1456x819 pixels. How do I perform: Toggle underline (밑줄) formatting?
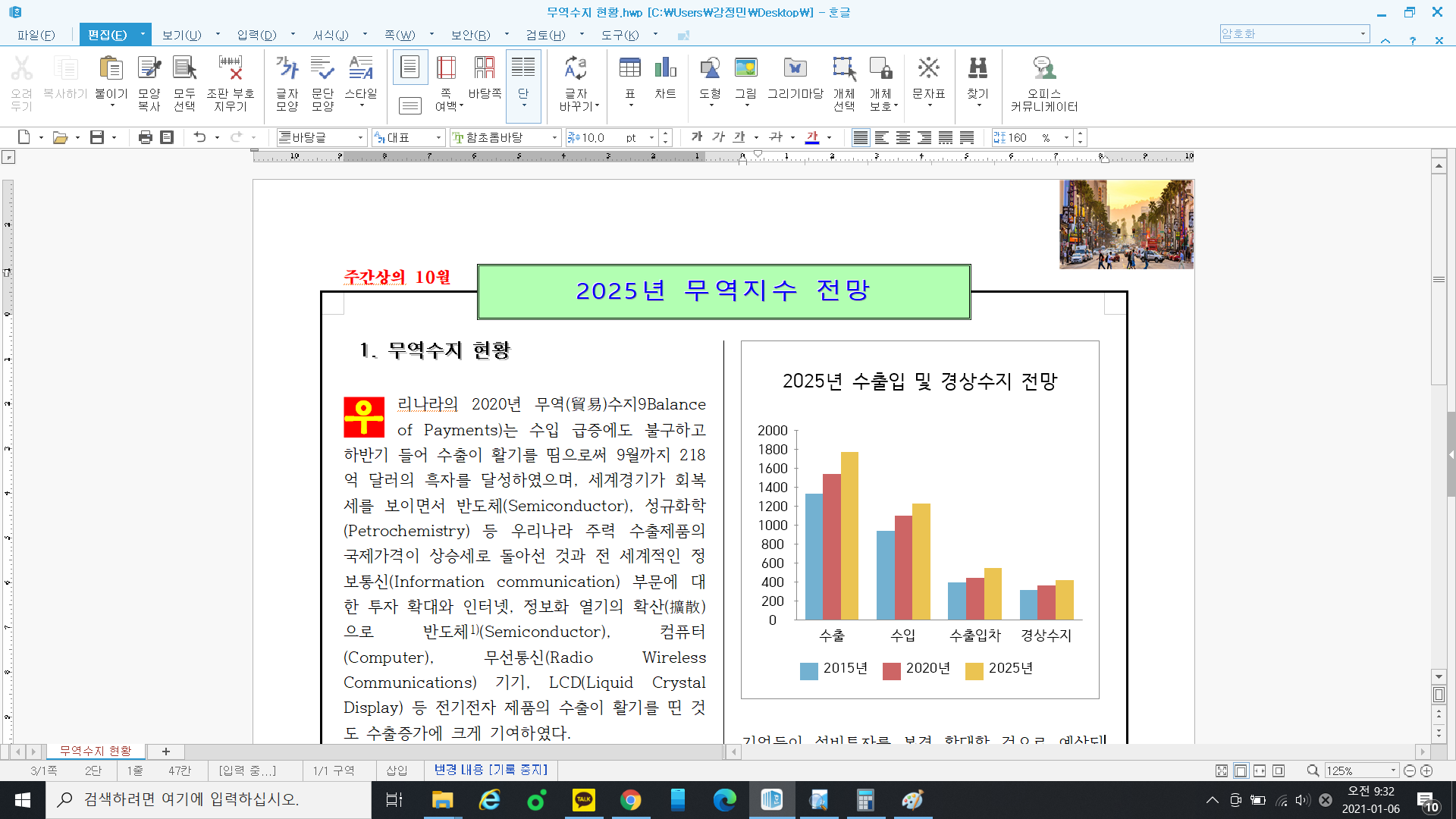click(739, 137)
